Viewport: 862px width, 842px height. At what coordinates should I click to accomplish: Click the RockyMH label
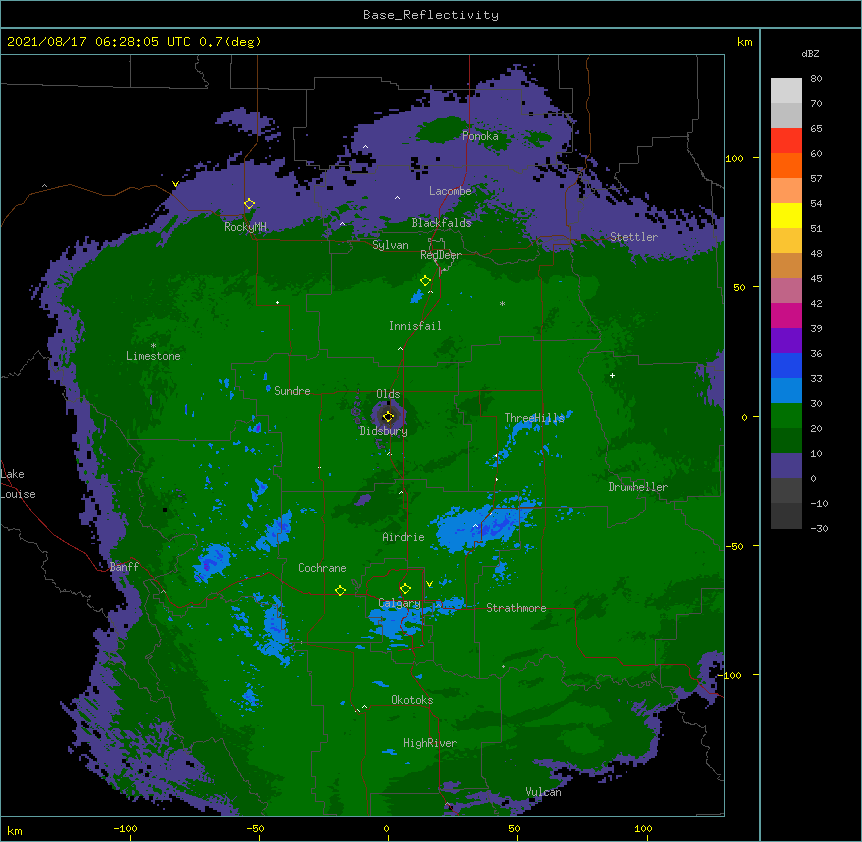pyautogui.click(x=245, y=227)
